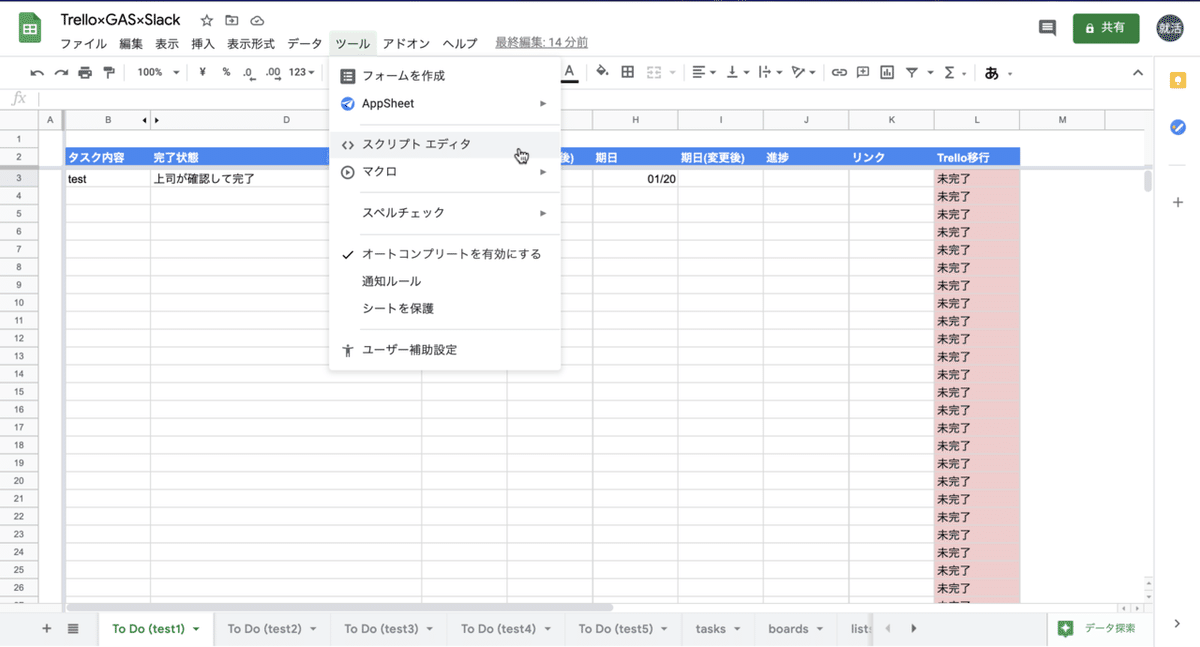
Task: Open horizontal align dropdown
Action: tap(704, 72)
